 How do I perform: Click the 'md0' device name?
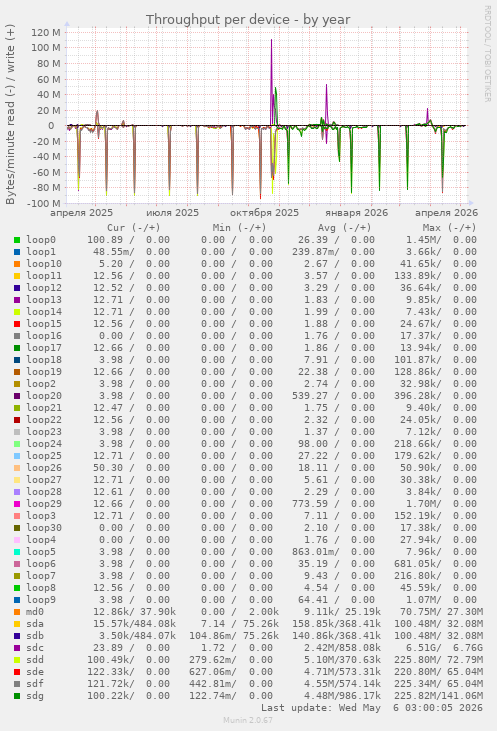point(35,612)
